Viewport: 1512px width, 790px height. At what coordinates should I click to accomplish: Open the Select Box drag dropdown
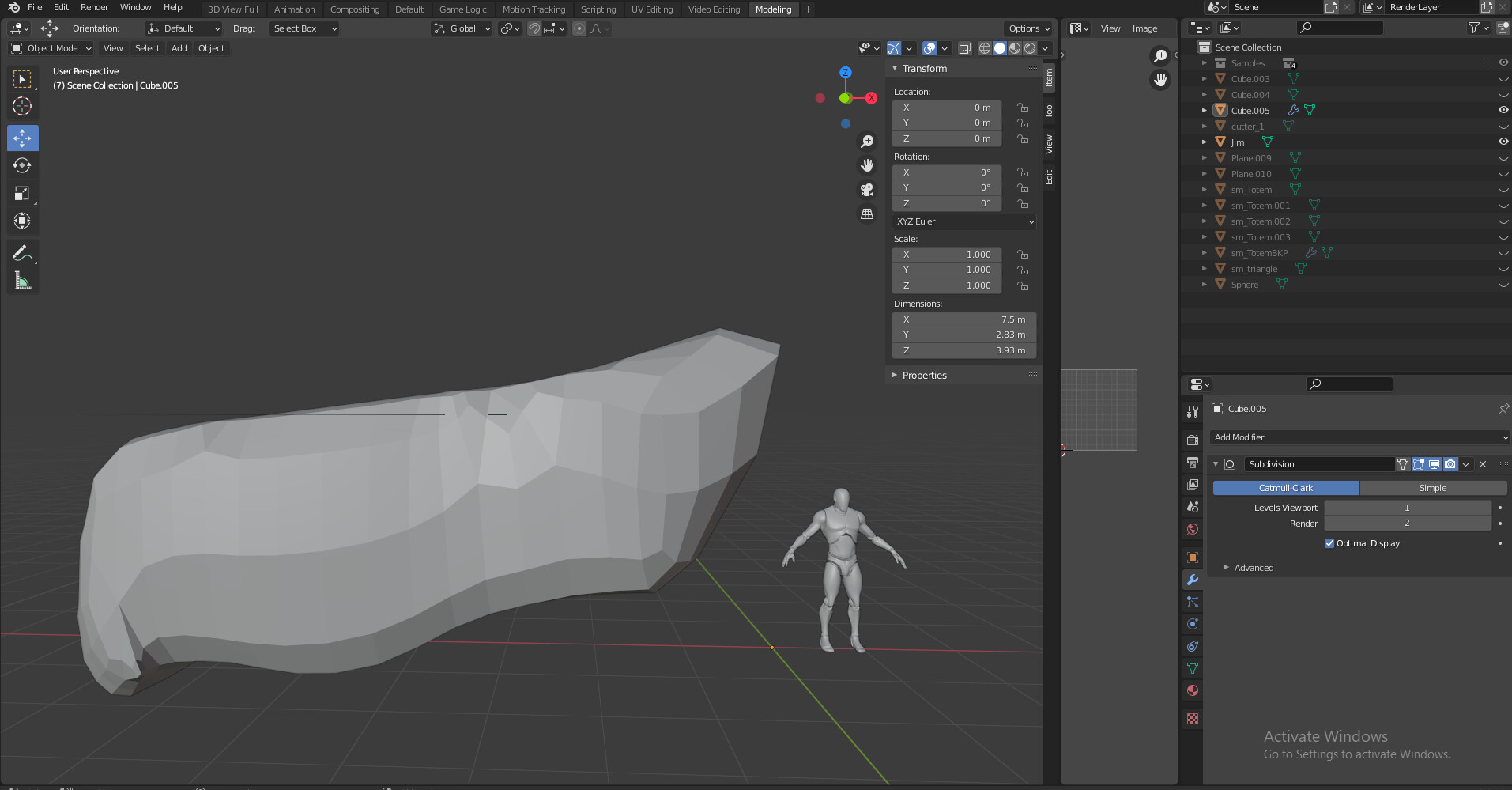click(x=304, y=28)
